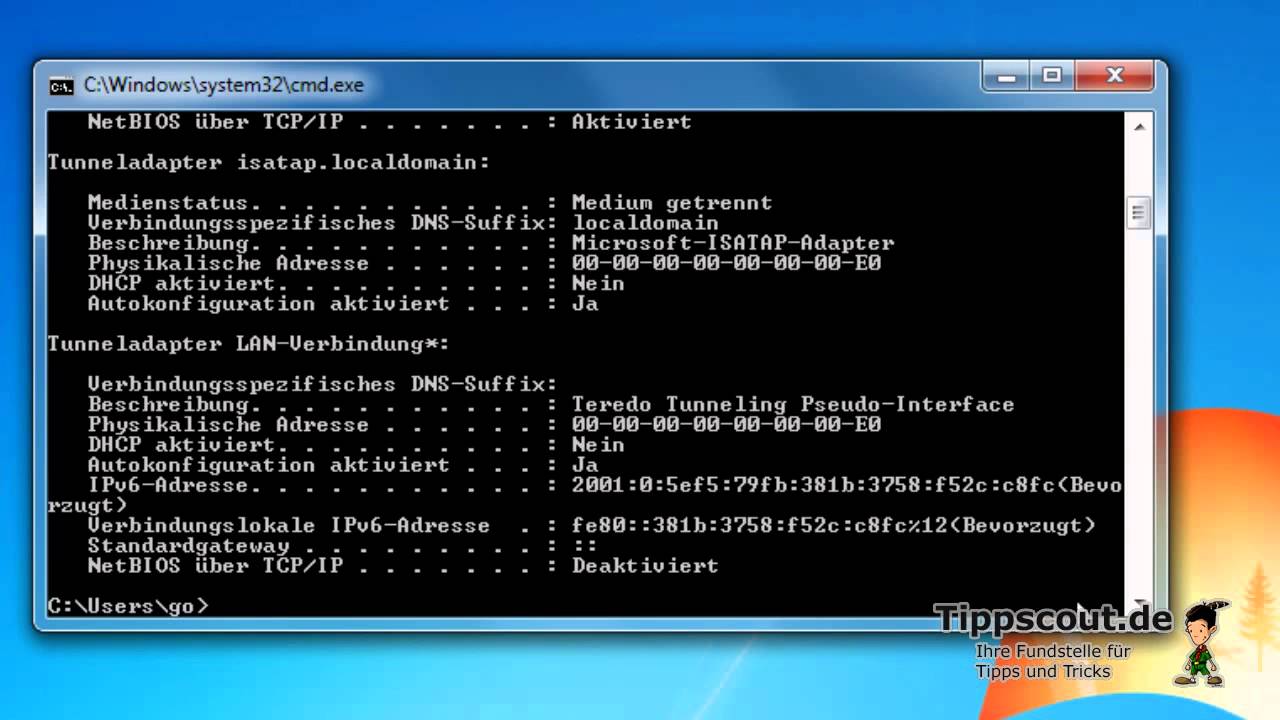Open the cmd.exe system menu icon

61,86
